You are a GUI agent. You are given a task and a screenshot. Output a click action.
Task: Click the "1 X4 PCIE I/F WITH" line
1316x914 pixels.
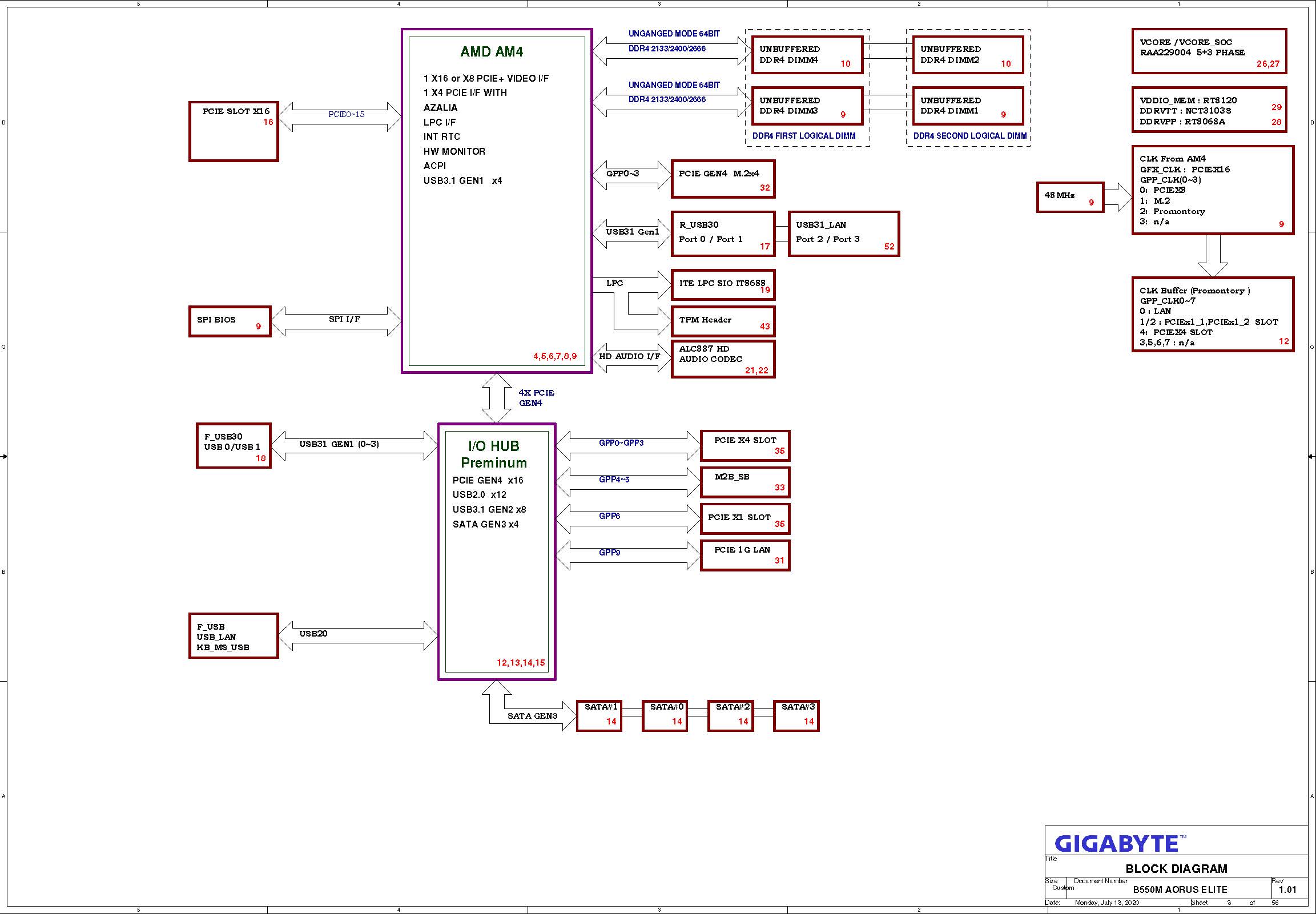465,93
